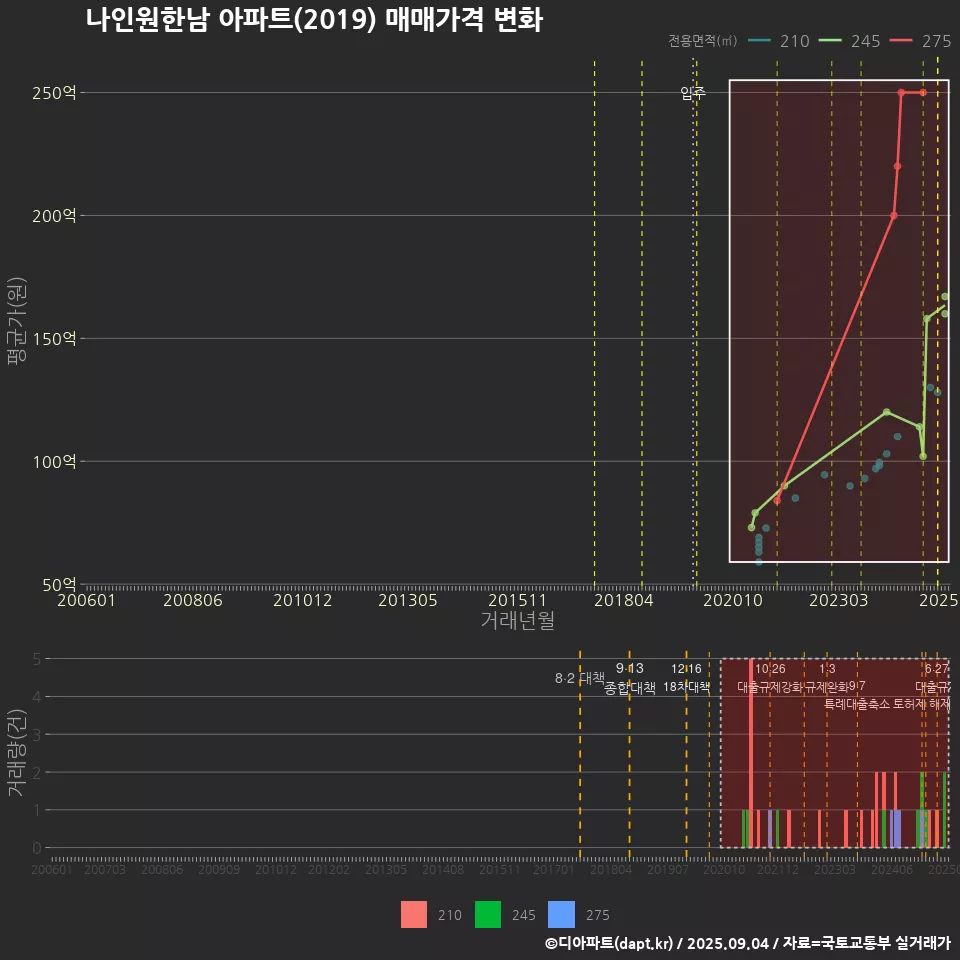Click the chart title 나인원한남 아파트(2019) 매매가격 변화
Viewport: 960px width, 960px height.
(314, 20)
